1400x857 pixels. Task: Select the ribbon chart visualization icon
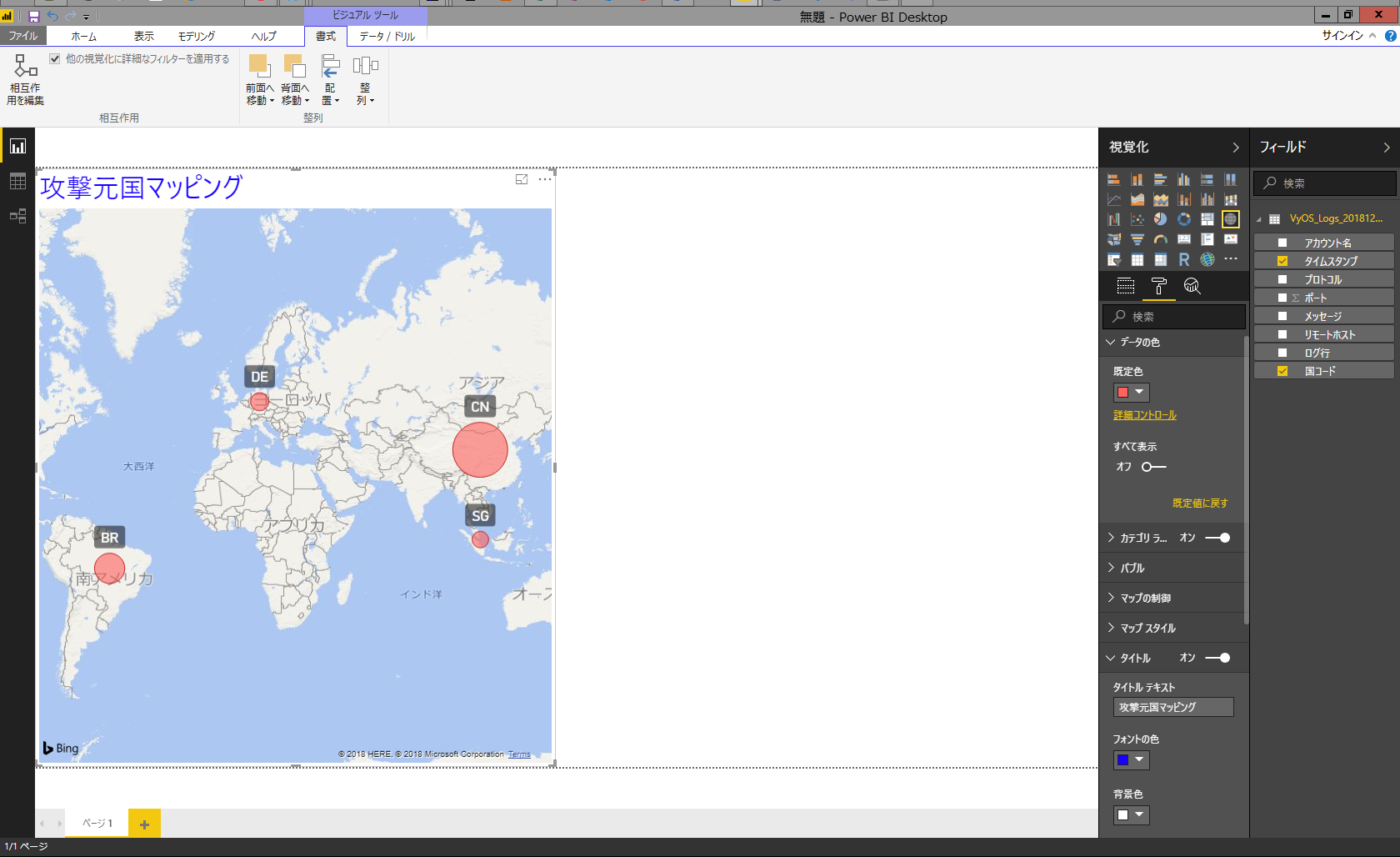[1230, 199]
